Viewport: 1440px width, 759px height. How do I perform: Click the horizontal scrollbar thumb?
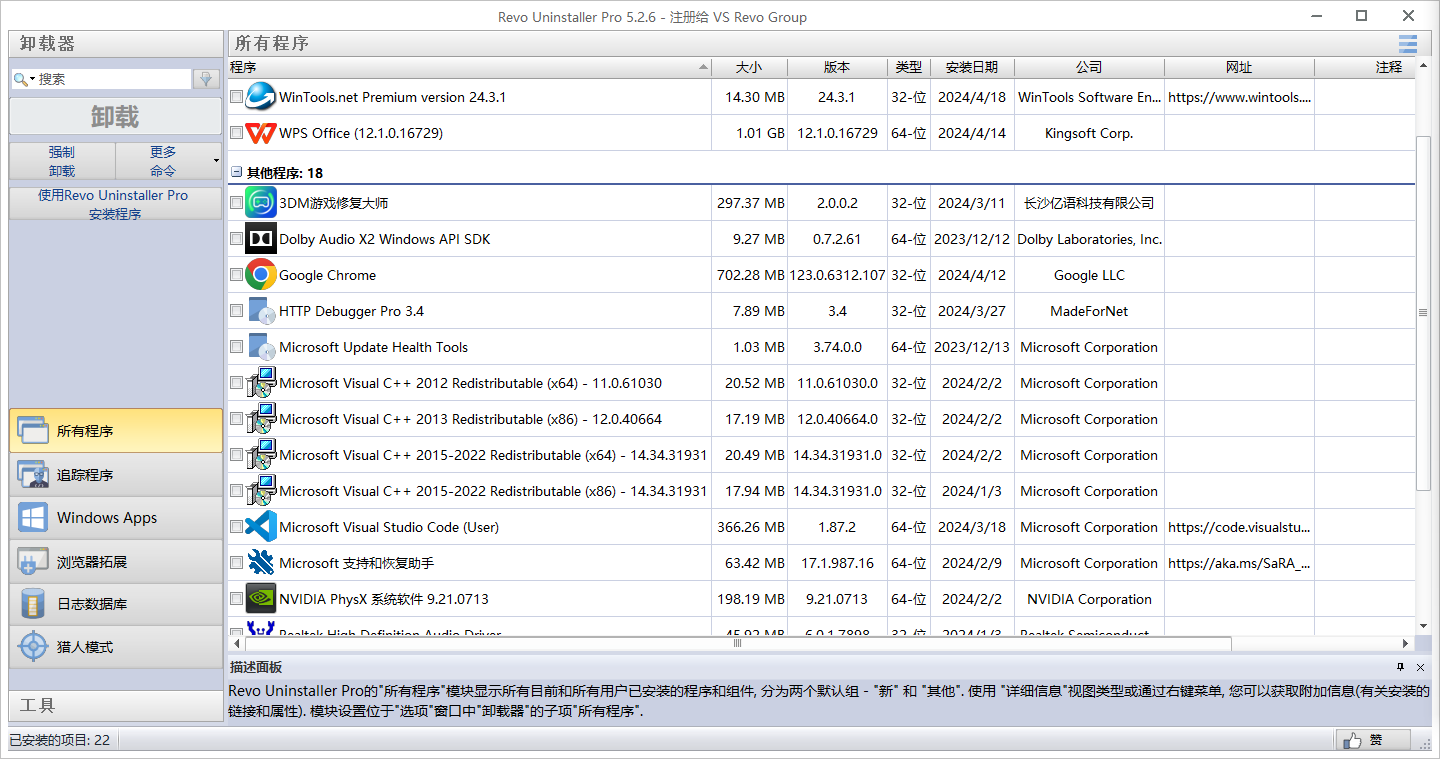point(738,644)
